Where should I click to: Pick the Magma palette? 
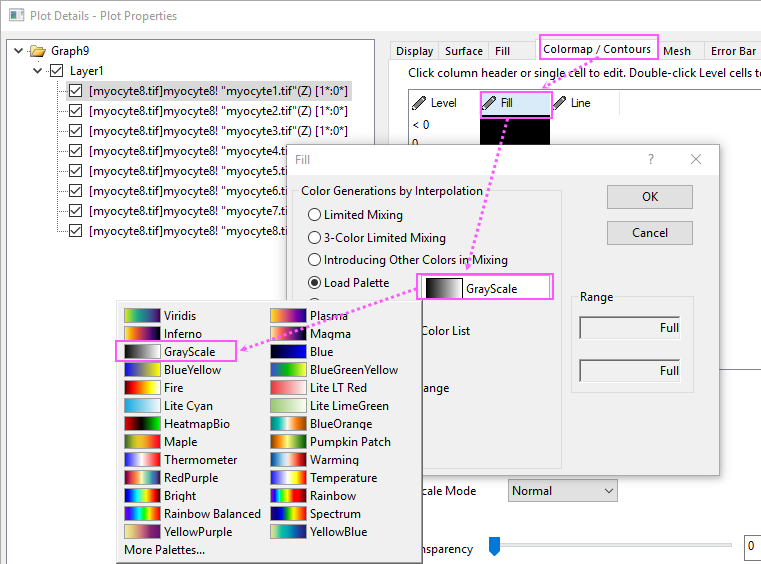[x=310, y=333]
